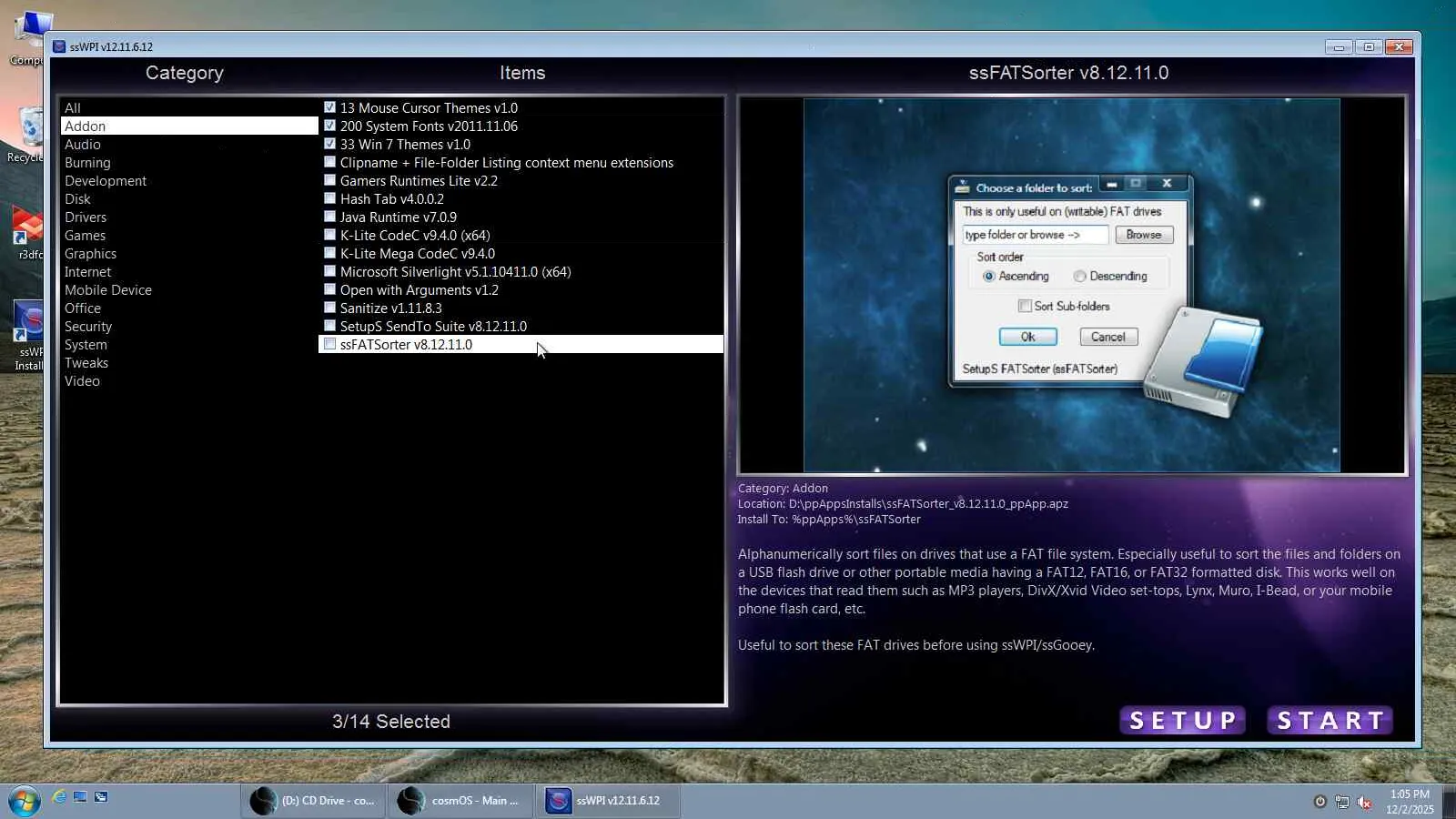Tick the Java Runtime v7.0.9 checkbox

coord(330,217)
